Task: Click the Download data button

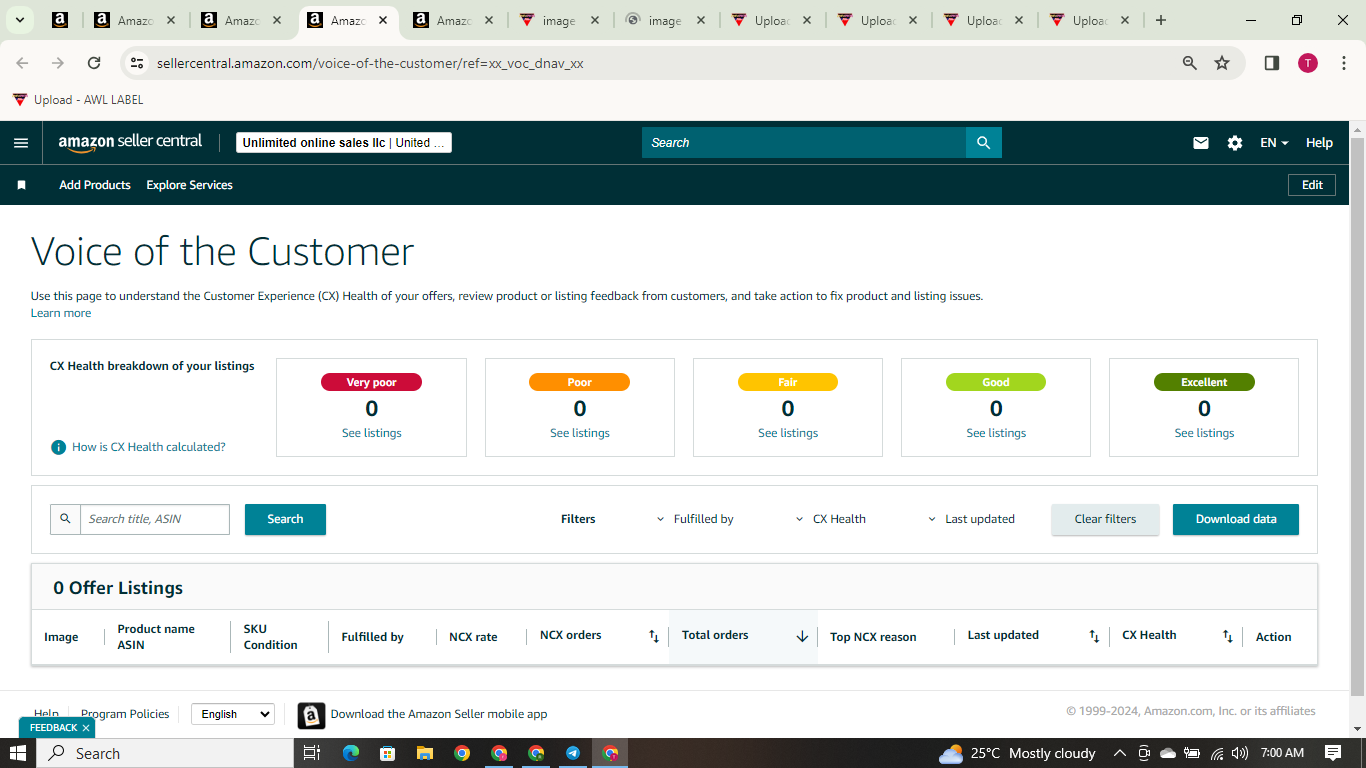Action: (x=1236, y=519)
